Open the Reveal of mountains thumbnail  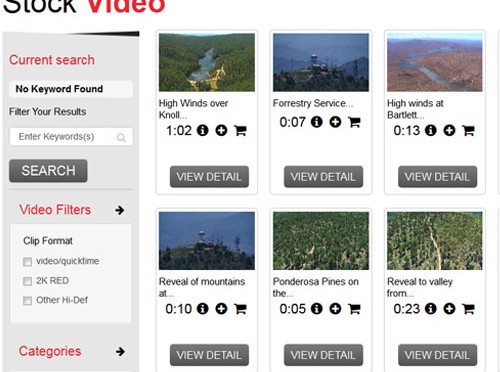coord(207,241)
